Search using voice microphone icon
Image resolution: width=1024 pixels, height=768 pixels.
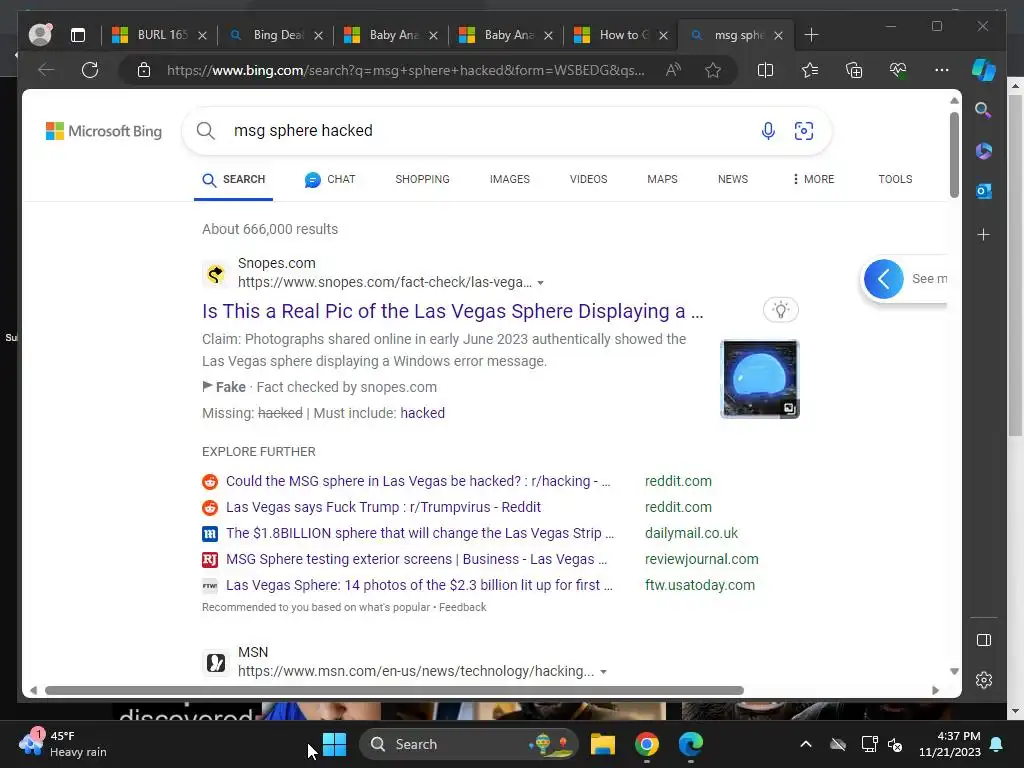pyautogui.click(x=769, y=131)
